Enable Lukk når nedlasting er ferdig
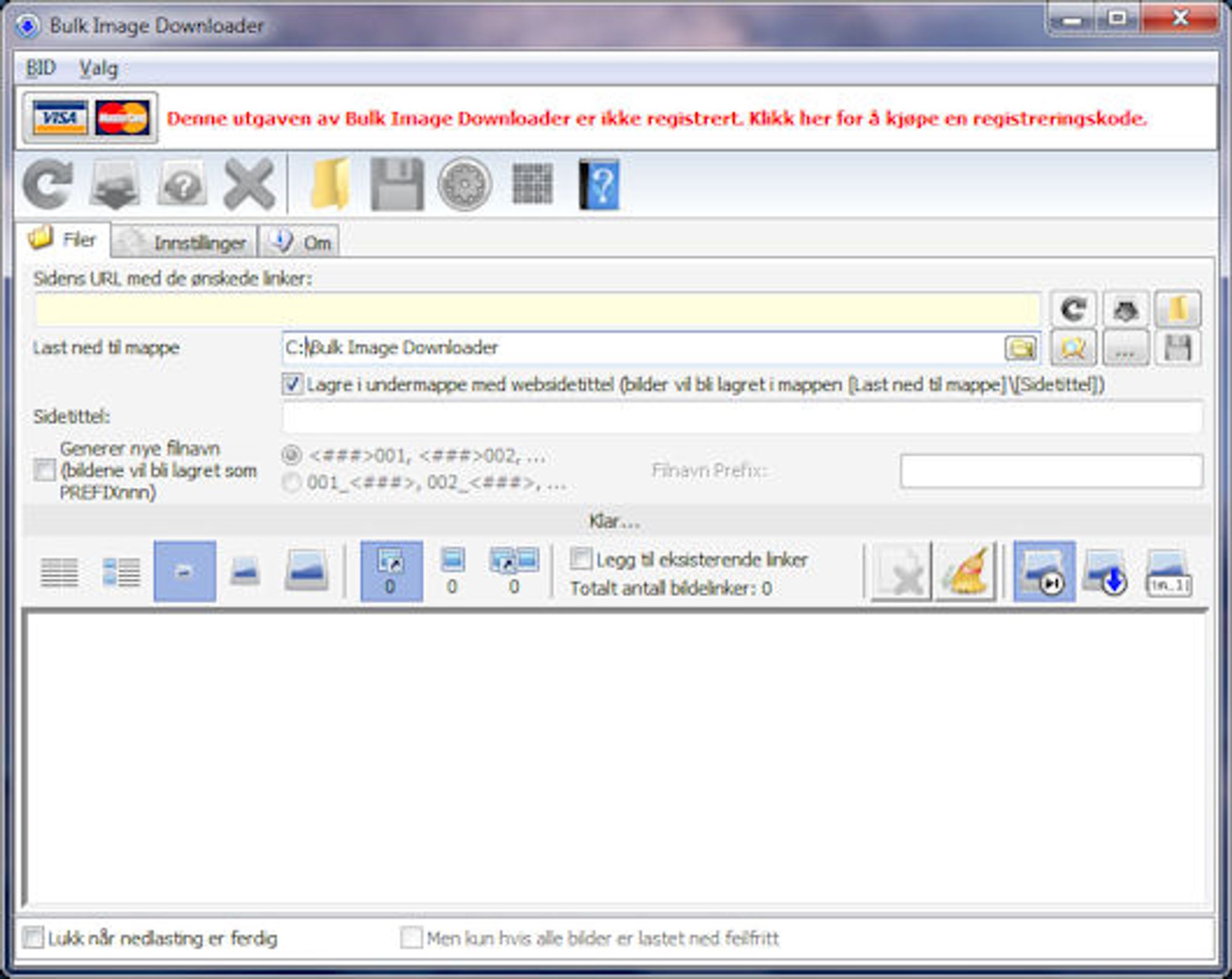The height and width of the screenshot is (979, 1232). click(33, 938)
